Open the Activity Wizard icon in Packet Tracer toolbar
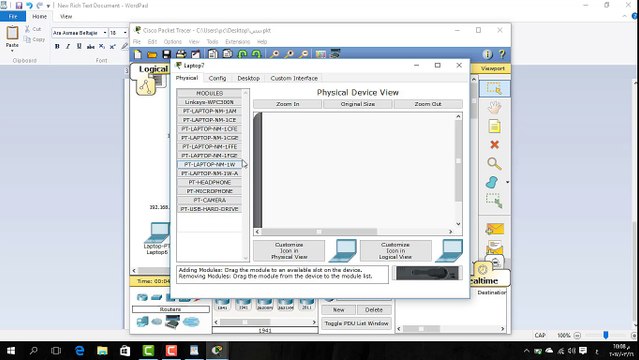Viewport: 639px width, 360px height. (x=196, y=54)
